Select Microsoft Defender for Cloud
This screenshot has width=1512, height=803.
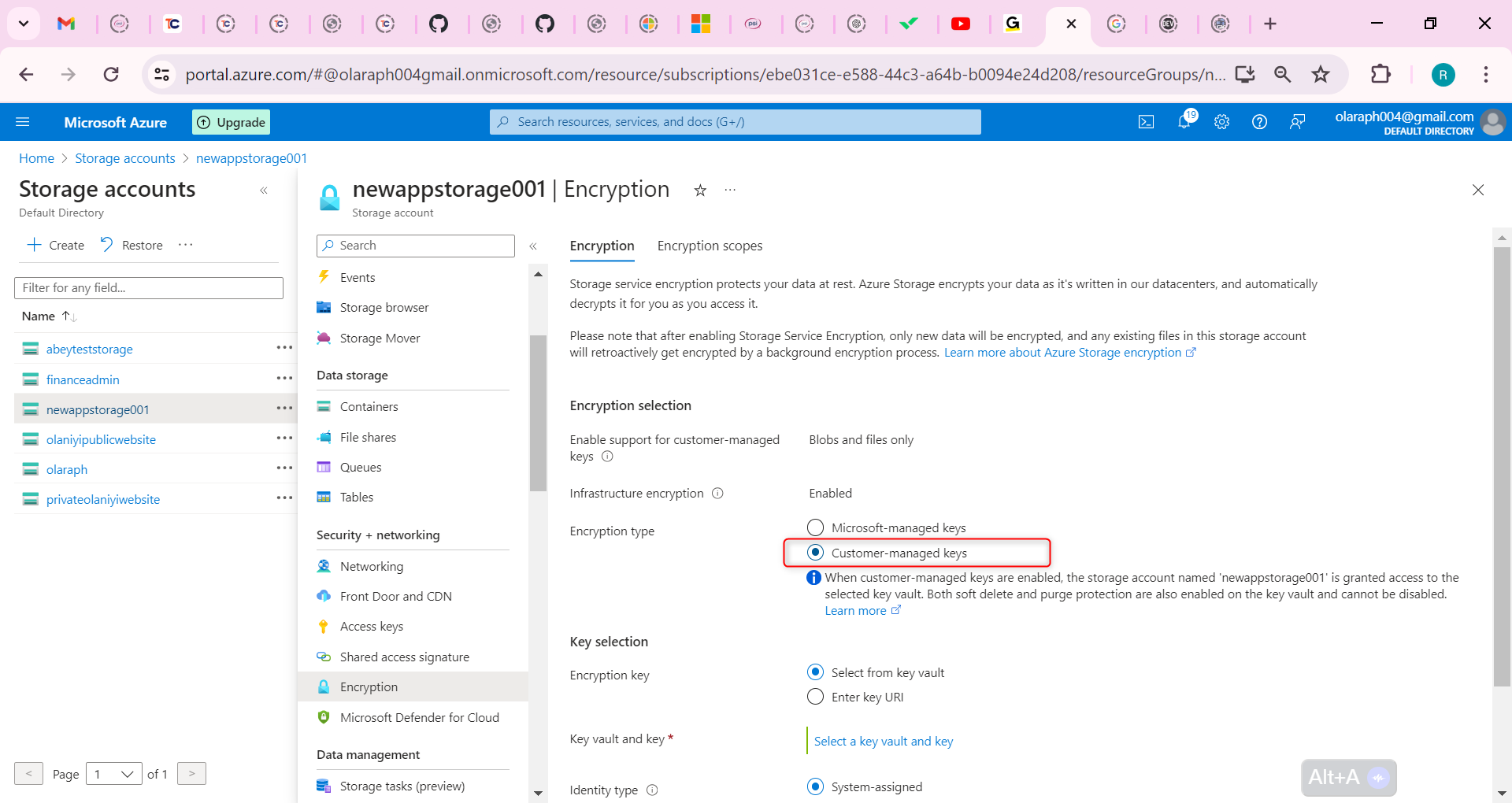419,717
